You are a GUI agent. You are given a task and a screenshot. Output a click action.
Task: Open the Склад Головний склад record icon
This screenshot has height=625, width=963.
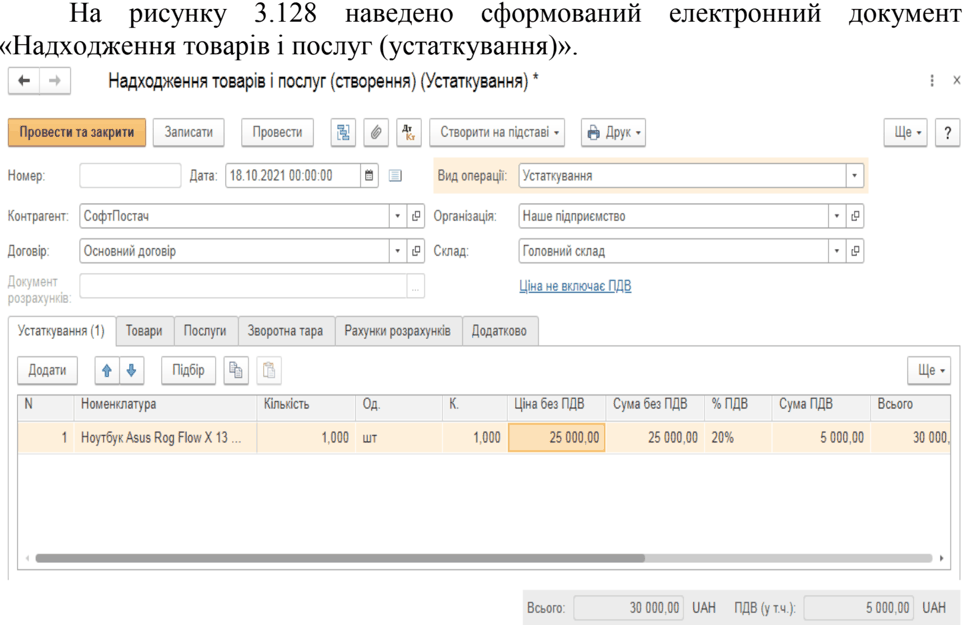pos(855,251)
